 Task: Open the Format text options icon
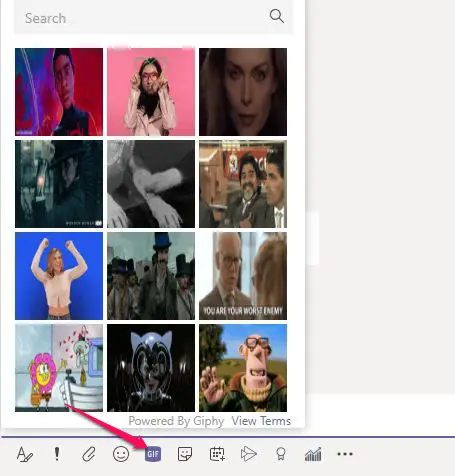[25, 454]
